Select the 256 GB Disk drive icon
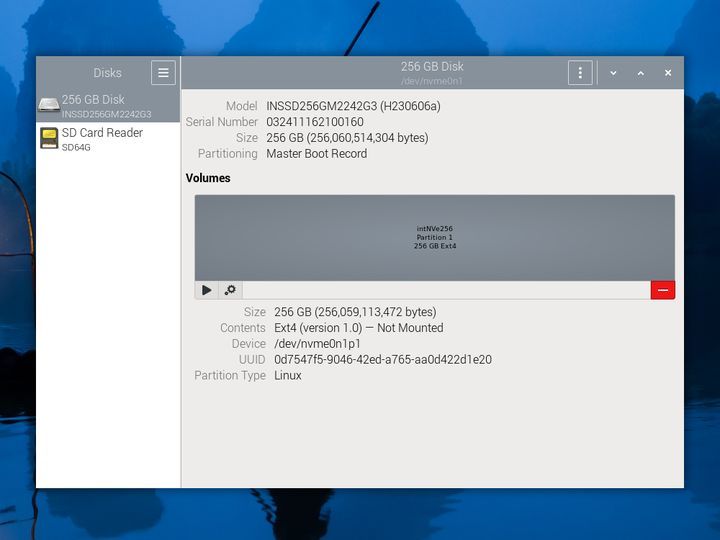 [x=49, y=105]
